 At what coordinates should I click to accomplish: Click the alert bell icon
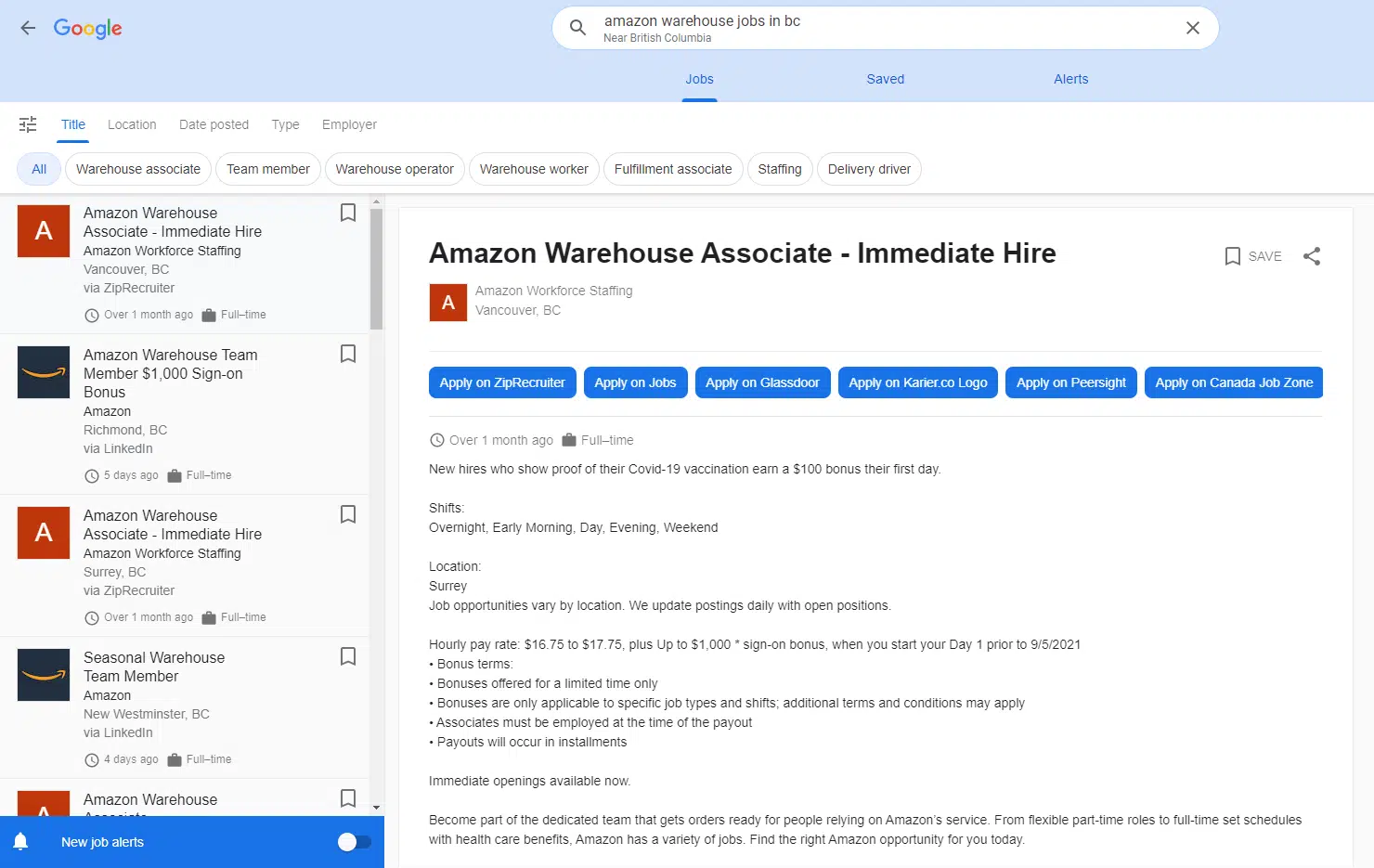pyautogui.click(x=20, y=842)
